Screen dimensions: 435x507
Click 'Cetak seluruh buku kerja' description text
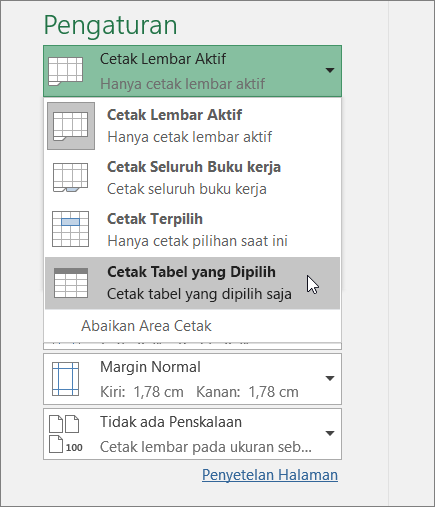187,189
